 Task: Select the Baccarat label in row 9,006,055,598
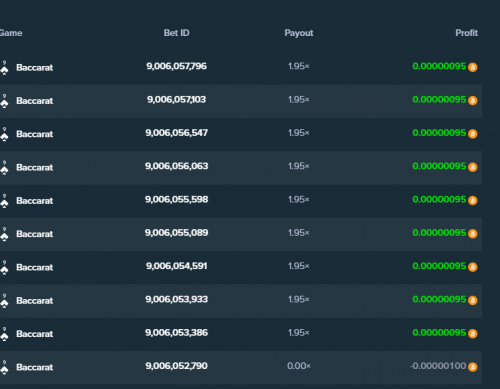(x=35, y=201)
